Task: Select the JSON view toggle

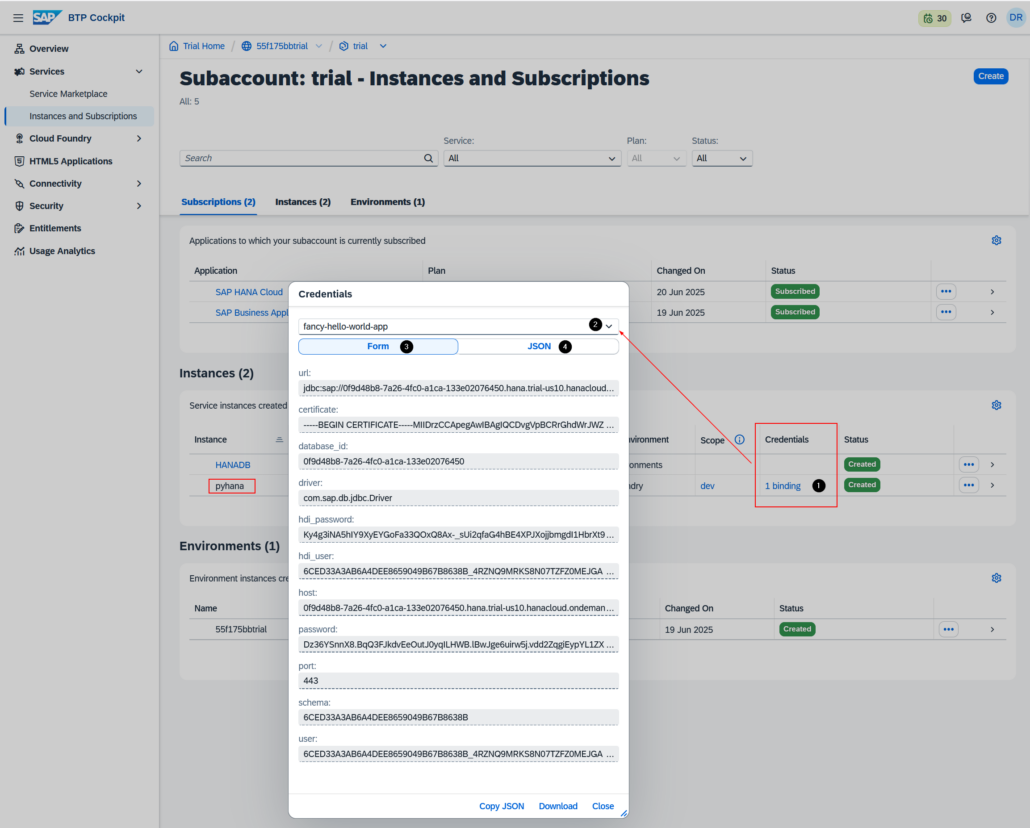Action: pos(539,346)
